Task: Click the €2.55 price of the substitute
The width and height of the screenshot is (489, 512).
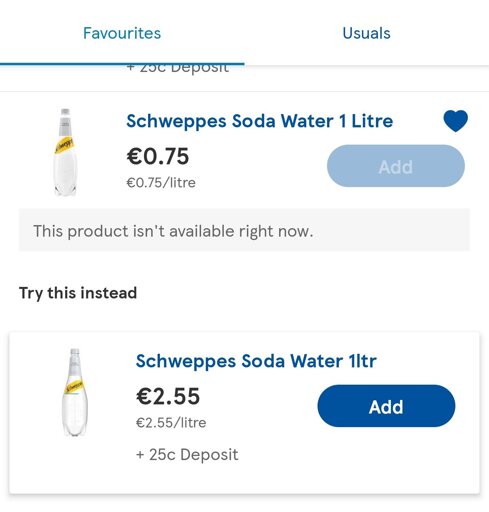Action: (x=168, y=396)
